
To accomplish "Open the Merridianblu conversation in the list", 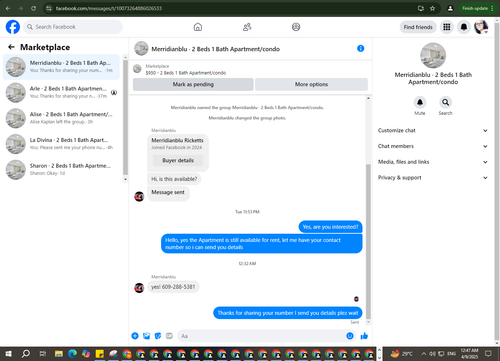I will coord(61,67).
